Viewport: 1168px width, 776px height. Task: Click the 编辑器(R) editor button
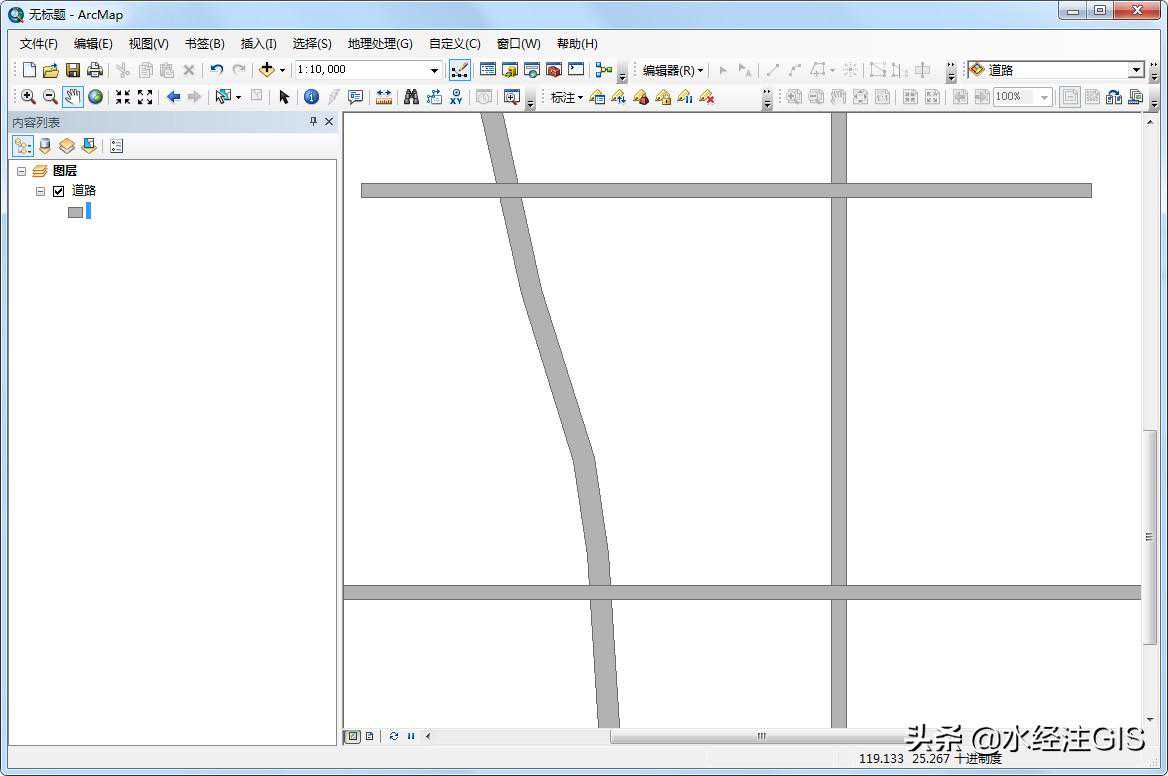pyautogui.click(x=672, y=70)
